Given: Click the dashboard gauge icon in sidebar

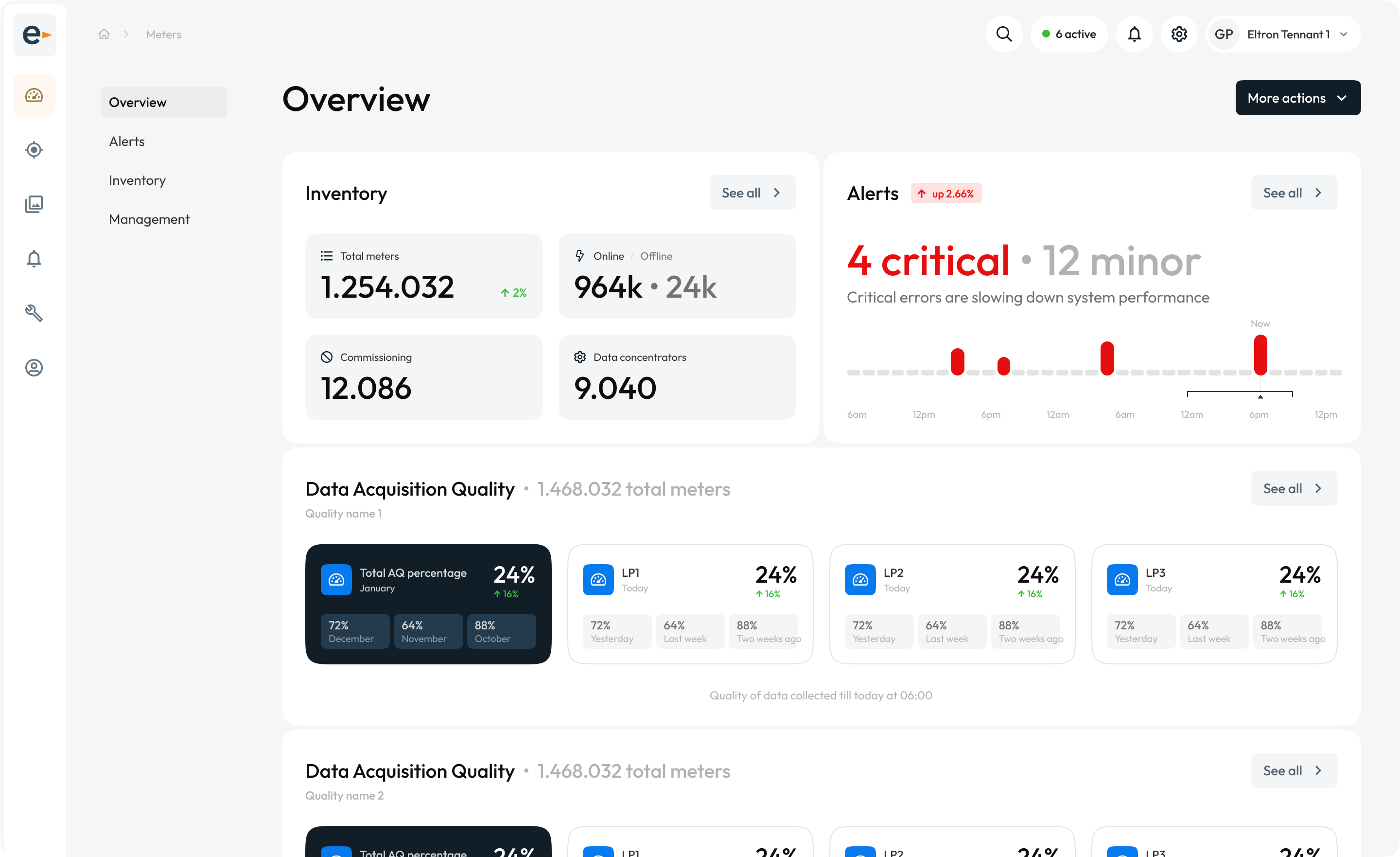Looking at the screenshot, I should point(34,95).
